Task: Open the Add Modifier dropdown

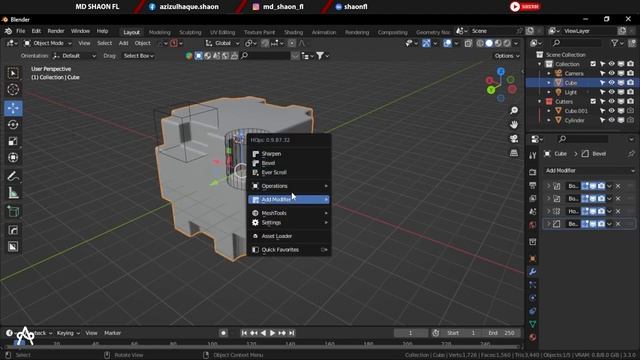Action: click(x=589, y=171)
